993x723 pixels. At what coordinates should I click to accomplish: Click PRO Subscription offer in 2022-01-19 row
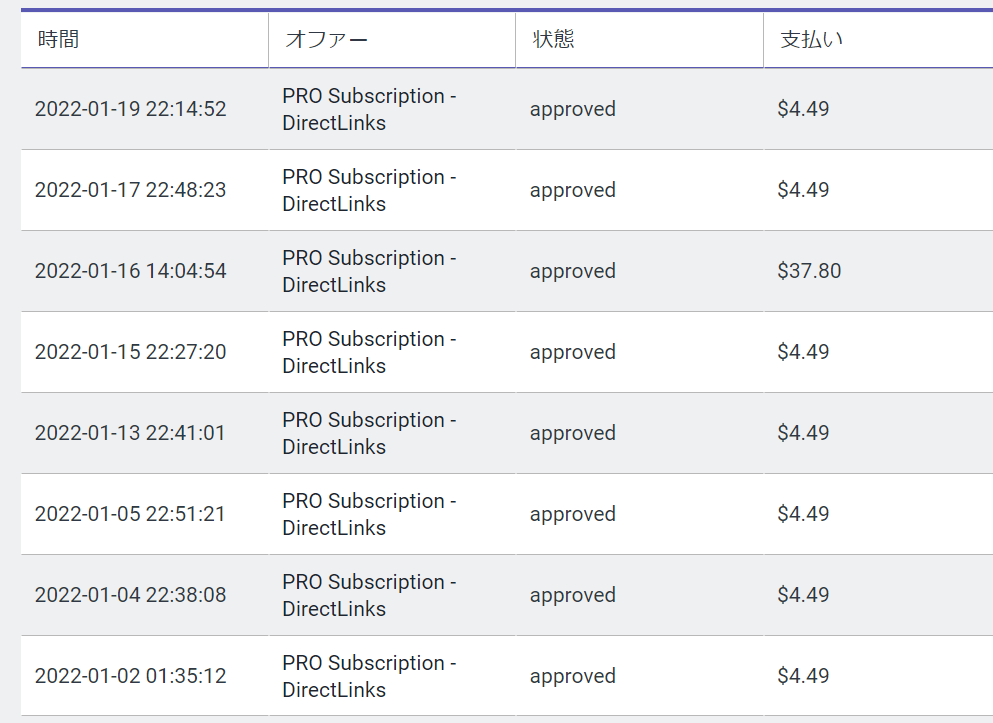click(369, 110)
